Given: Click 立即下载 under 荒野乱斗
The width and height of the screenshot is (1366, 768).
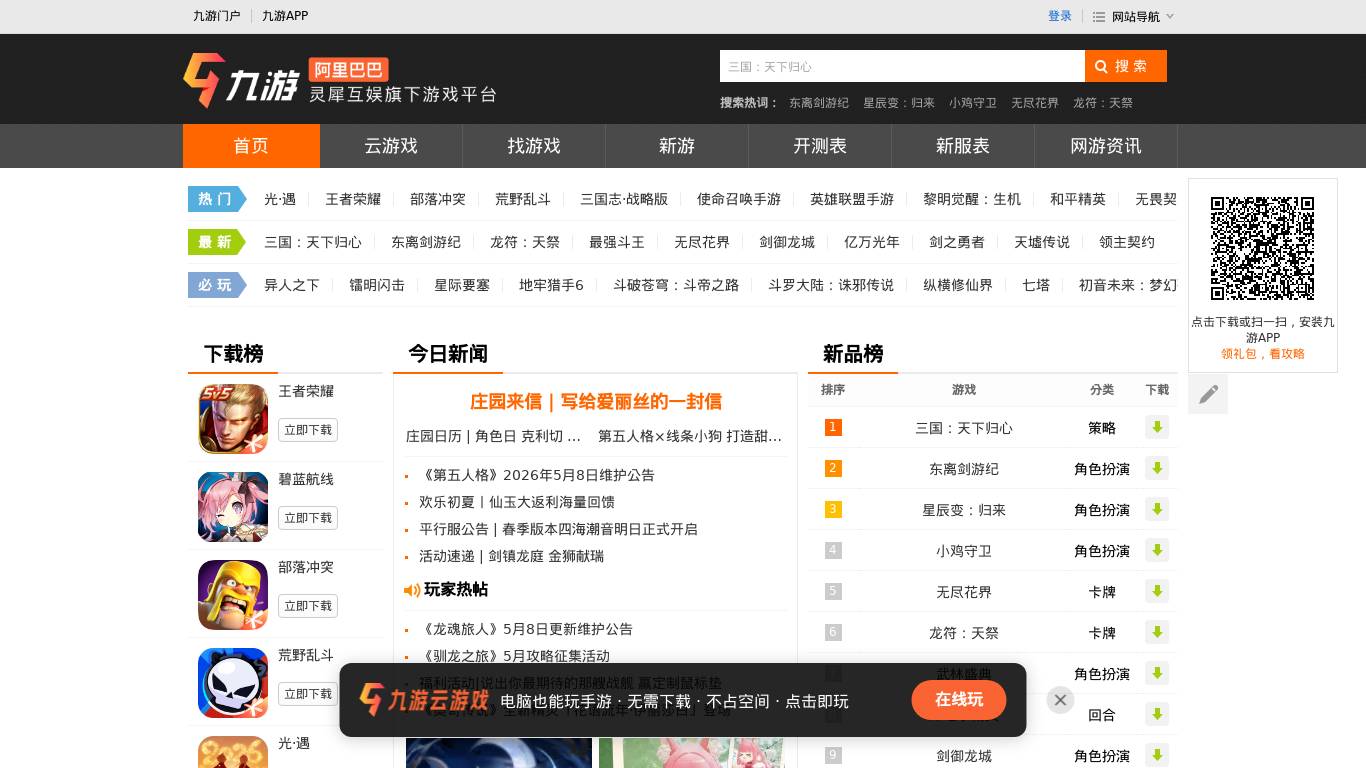Looking at the screenshot, I should click(x=308, y=694).
